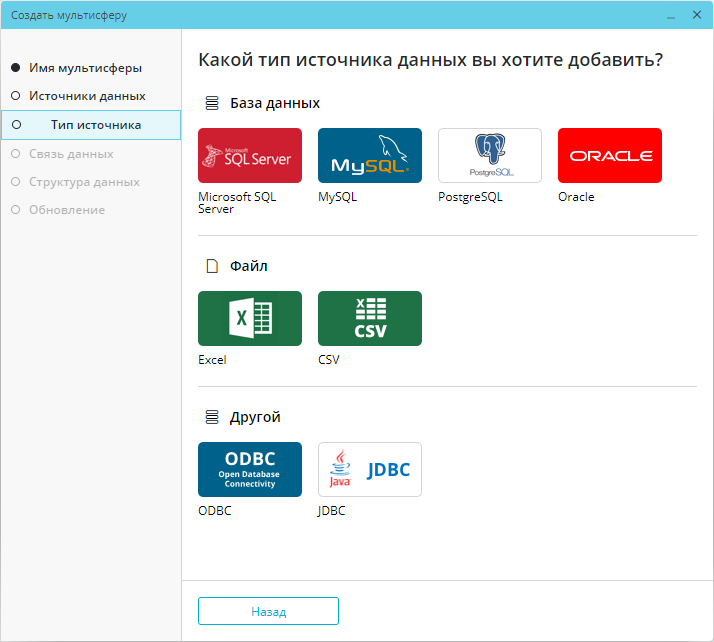Close the Создать мультисферу dialog

click(696, 15)
